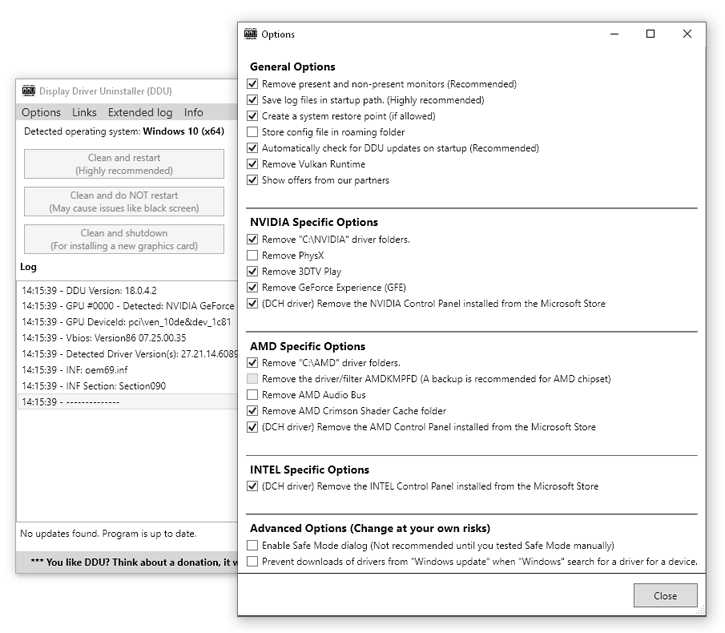Click Remove driver/filter AMDKMPFD checkbox

[x=252, y=379]
